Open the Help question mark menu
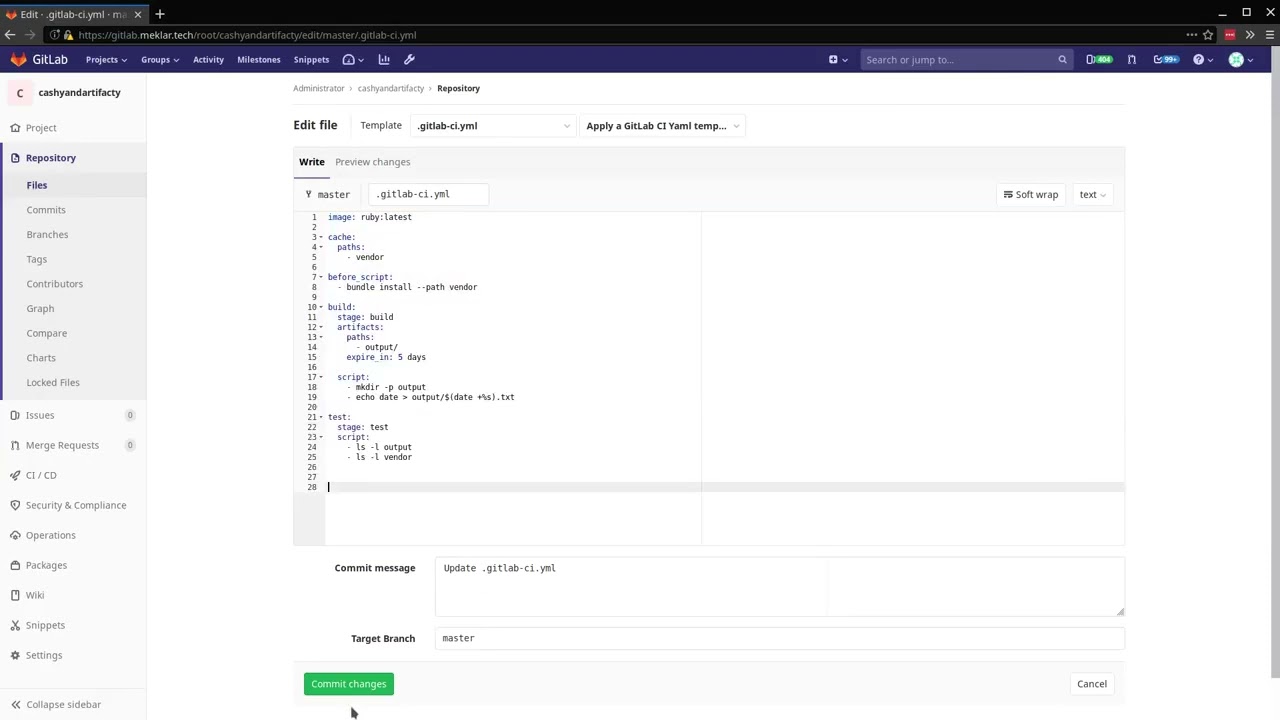 pos(1203,59)
